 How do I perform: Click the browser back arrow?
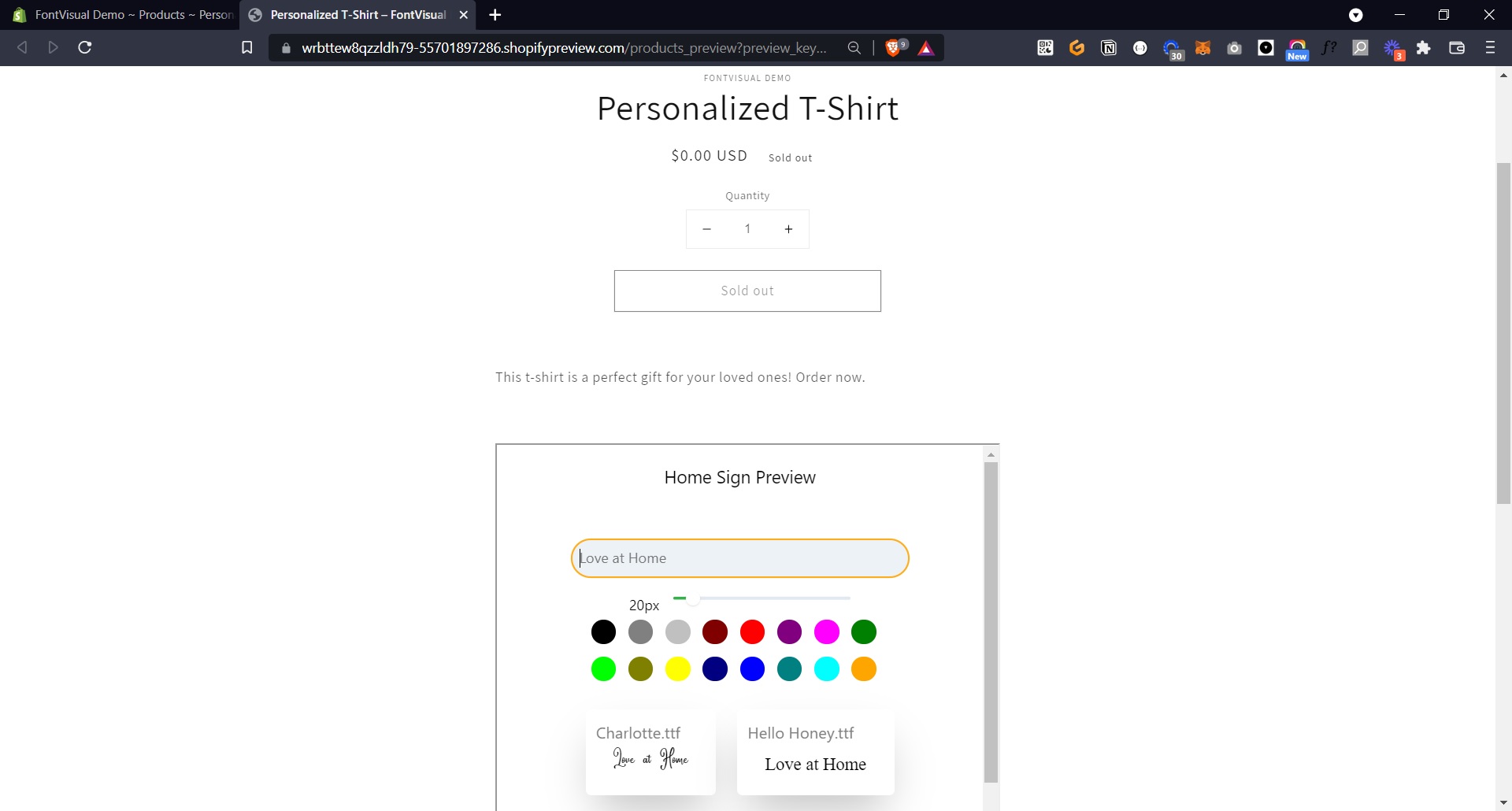[x=22, y=48]
